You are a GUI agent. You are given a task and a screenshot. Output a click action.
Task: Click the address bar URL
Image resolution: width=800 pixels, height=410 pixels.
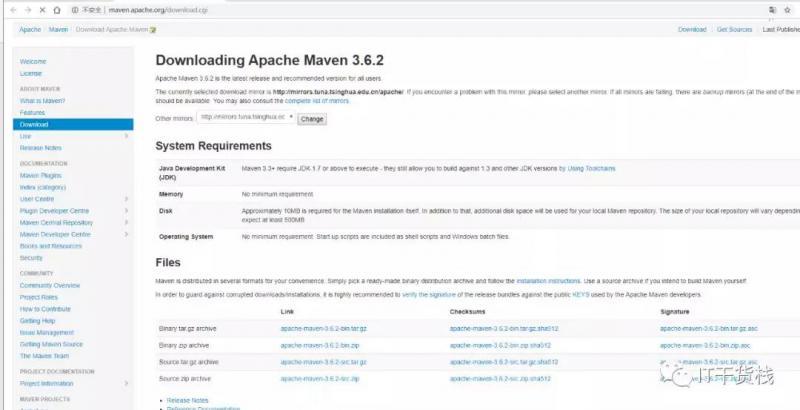coord(158,10)
